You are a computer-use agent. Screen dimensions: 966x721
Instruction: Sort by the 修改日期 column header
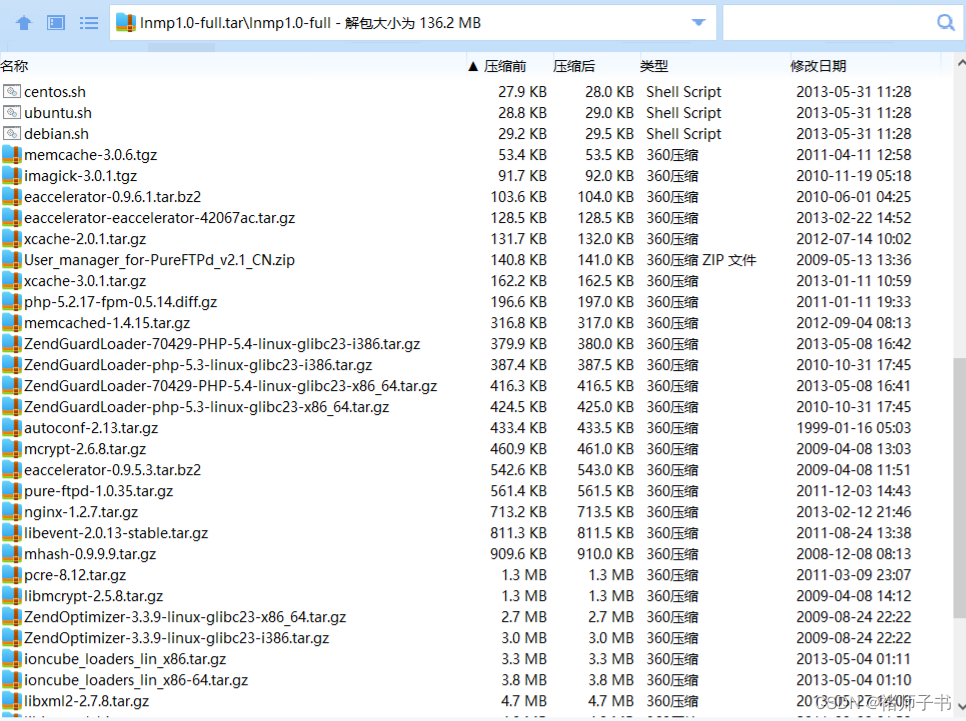[x=818, y=66]
